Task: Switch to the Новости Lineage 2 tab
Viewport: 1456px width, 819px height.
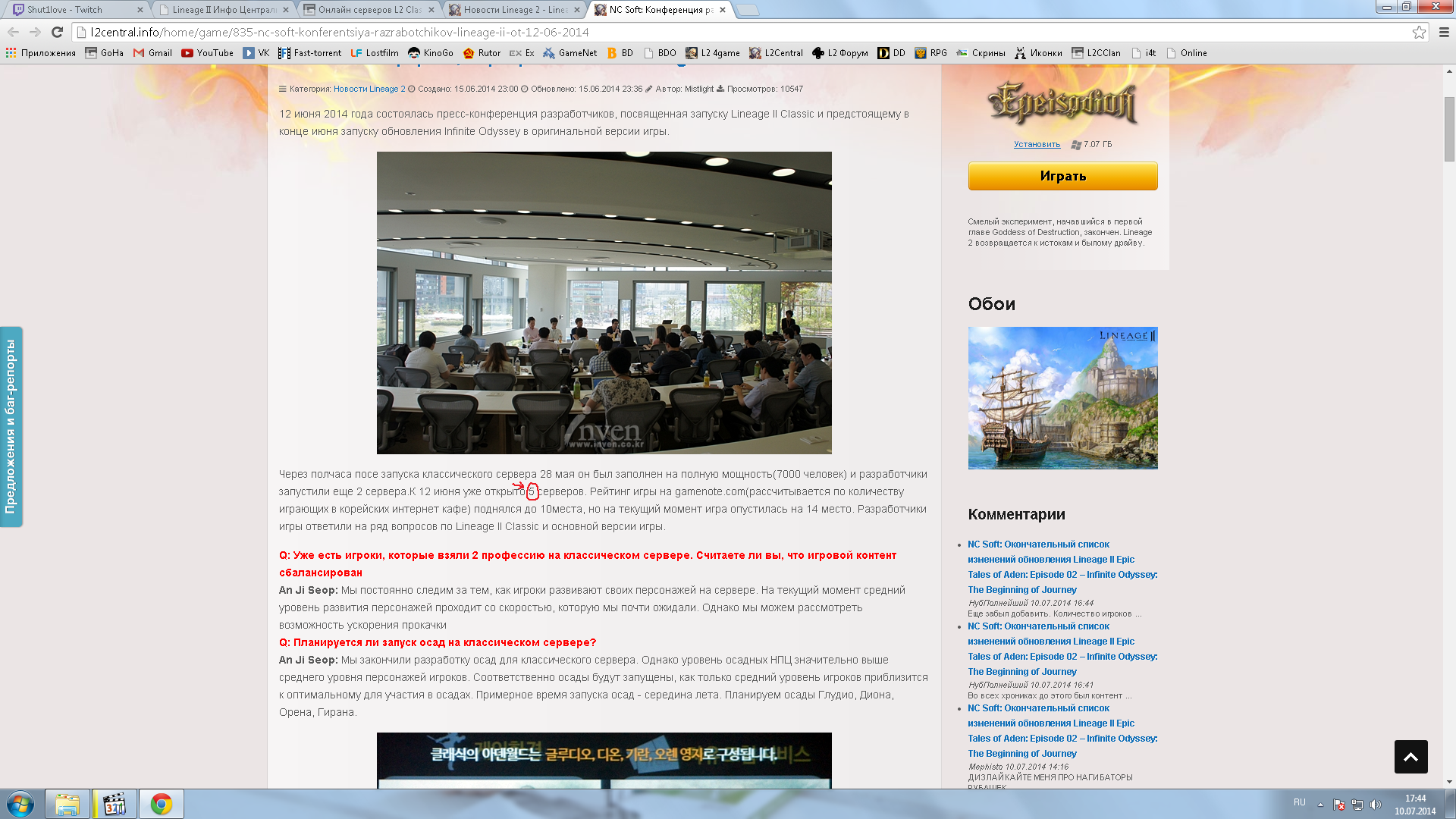Action: (x=515, y=10)
